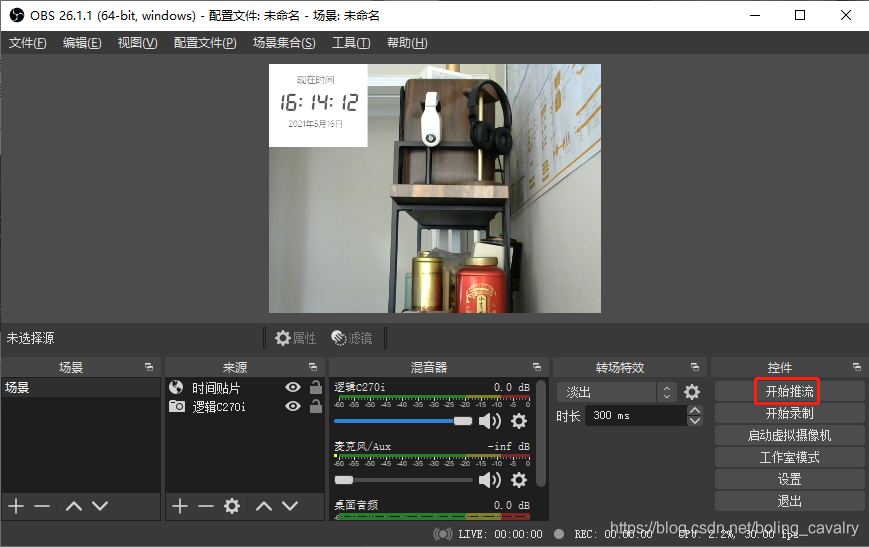Hide the 时间贴片 source eye toggle
Viewport: 869px width, 547px height.
pyautogui.click(x=293, y=387)
